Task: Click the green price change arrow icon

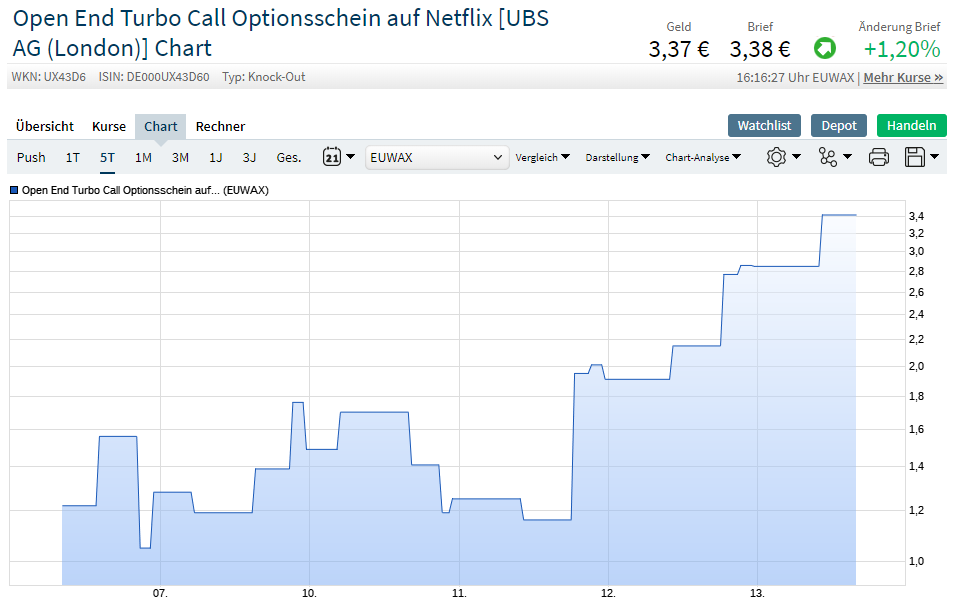Action: click(824, 49)
